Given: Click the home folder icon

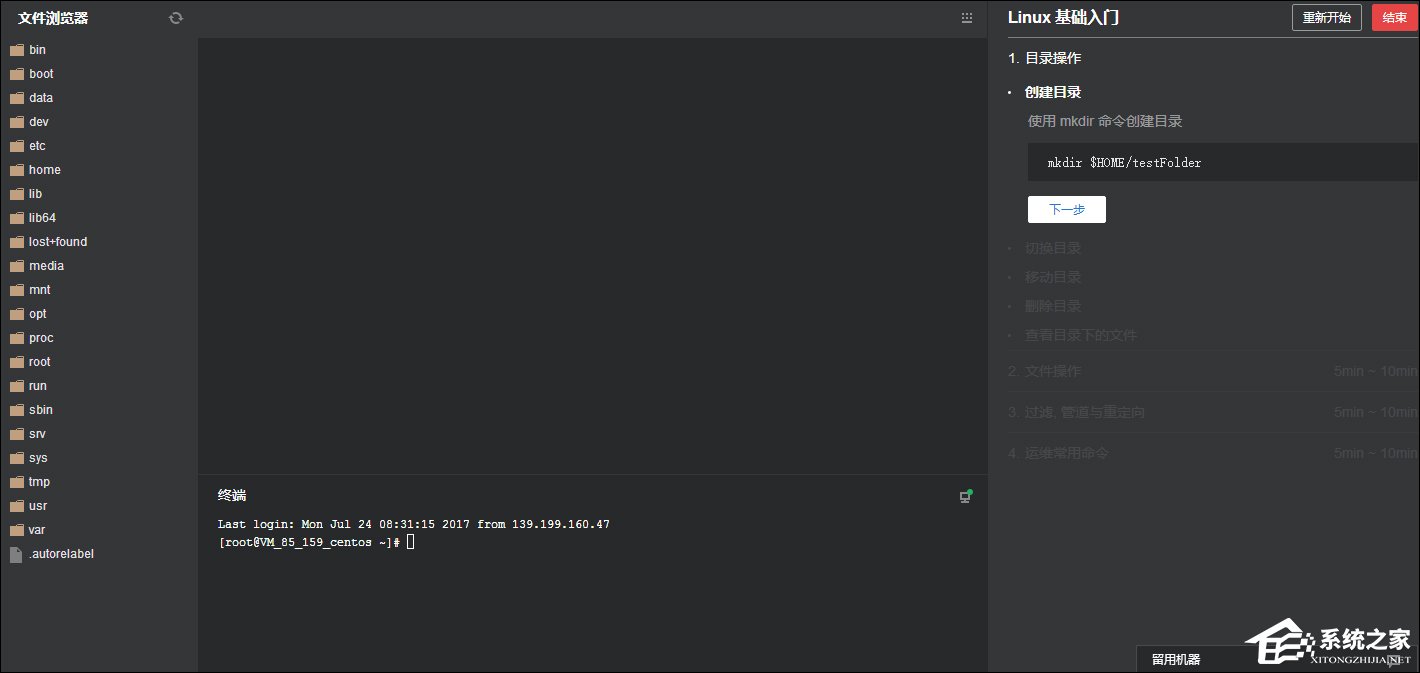Looking at the screenshot, I should click(x=16, y=170).
